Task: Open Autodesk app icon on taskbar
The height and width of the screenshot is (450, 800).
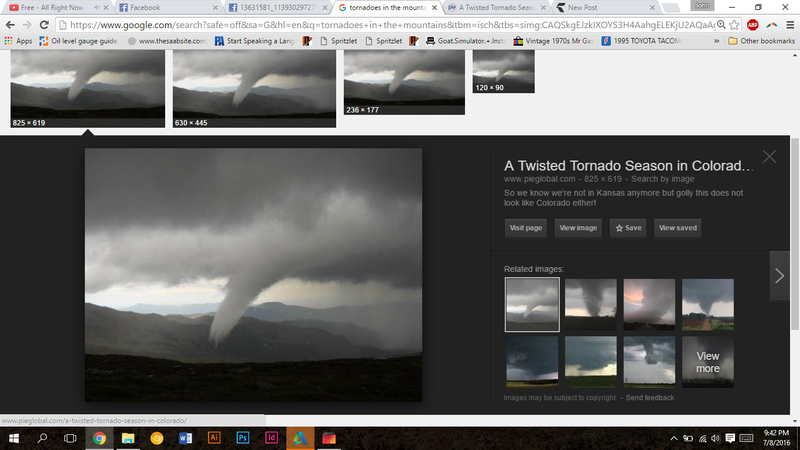Action: coord(300,438)
